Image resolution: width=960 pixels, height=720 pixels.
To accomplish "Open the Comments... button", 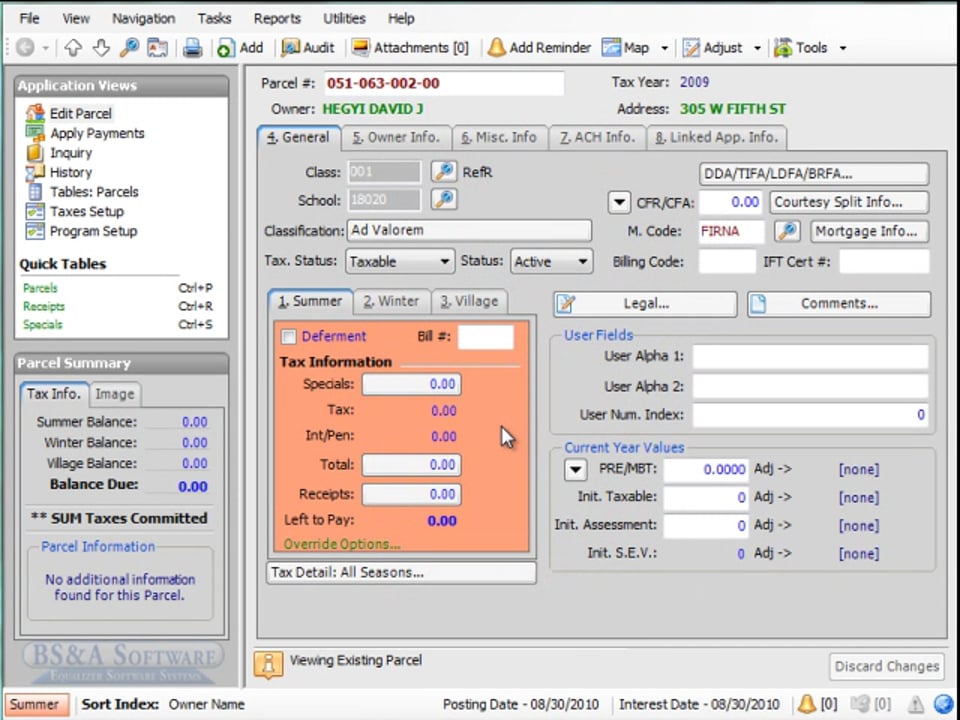I will coord(839,304).
